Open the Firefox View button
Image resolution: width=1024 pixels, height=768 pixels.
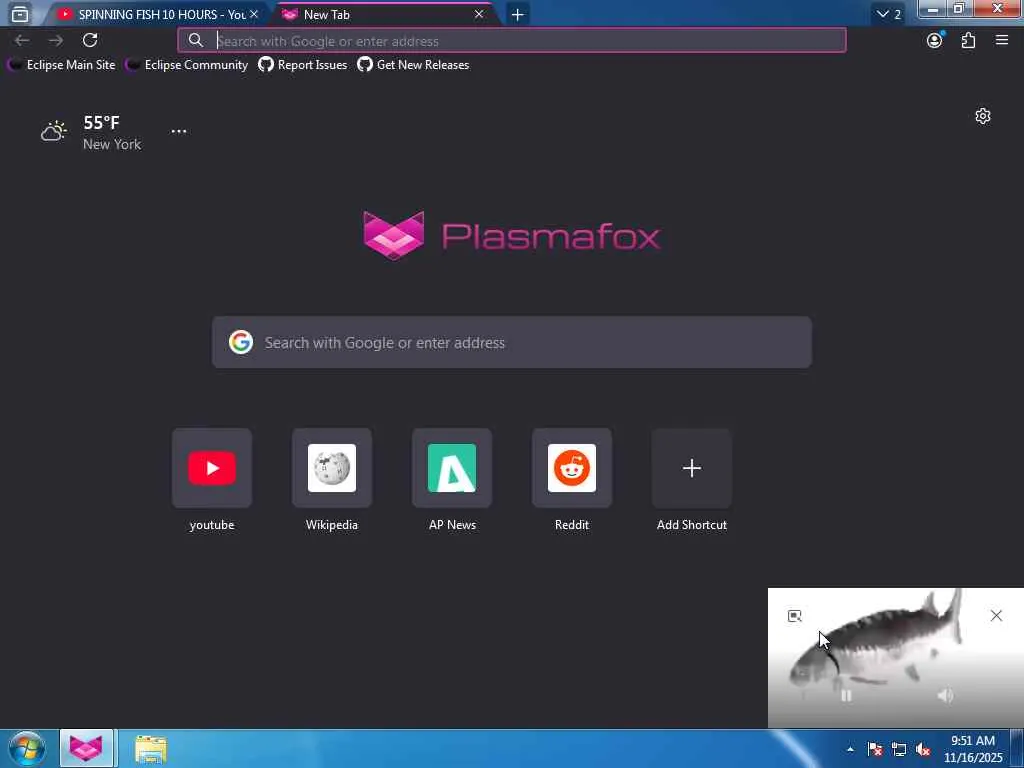tap(20, 14)
